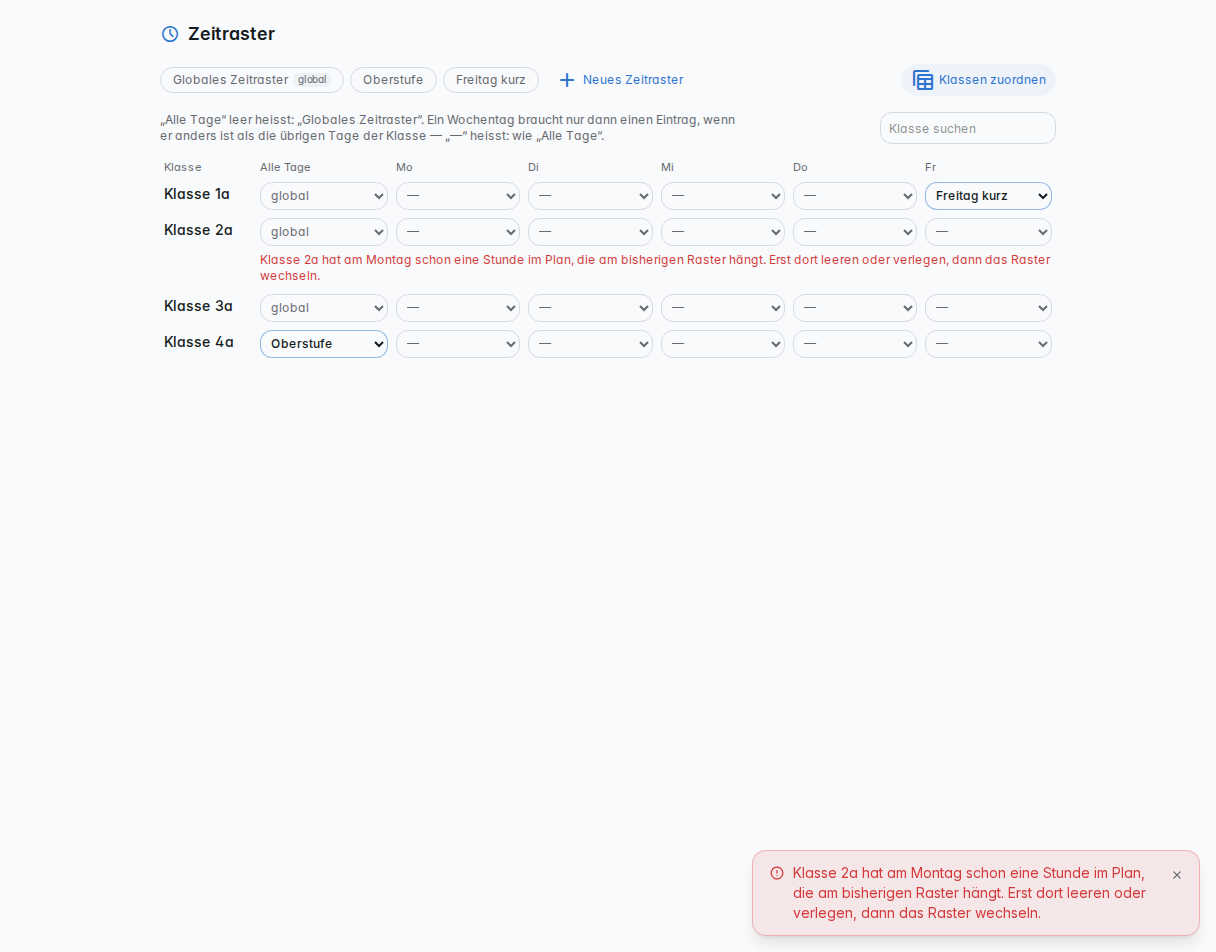Open Alle Tage dropdown showing Oberstufe for Klasse 4a
1216x952 pixels.
coord(324,344)
